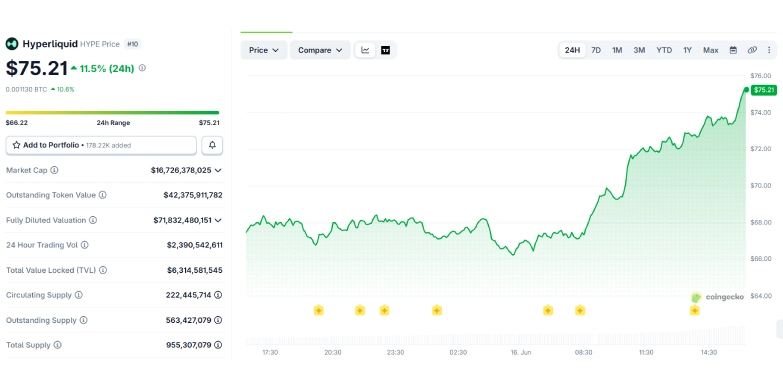Click the Hyperliquid coin logo icon

12,44
